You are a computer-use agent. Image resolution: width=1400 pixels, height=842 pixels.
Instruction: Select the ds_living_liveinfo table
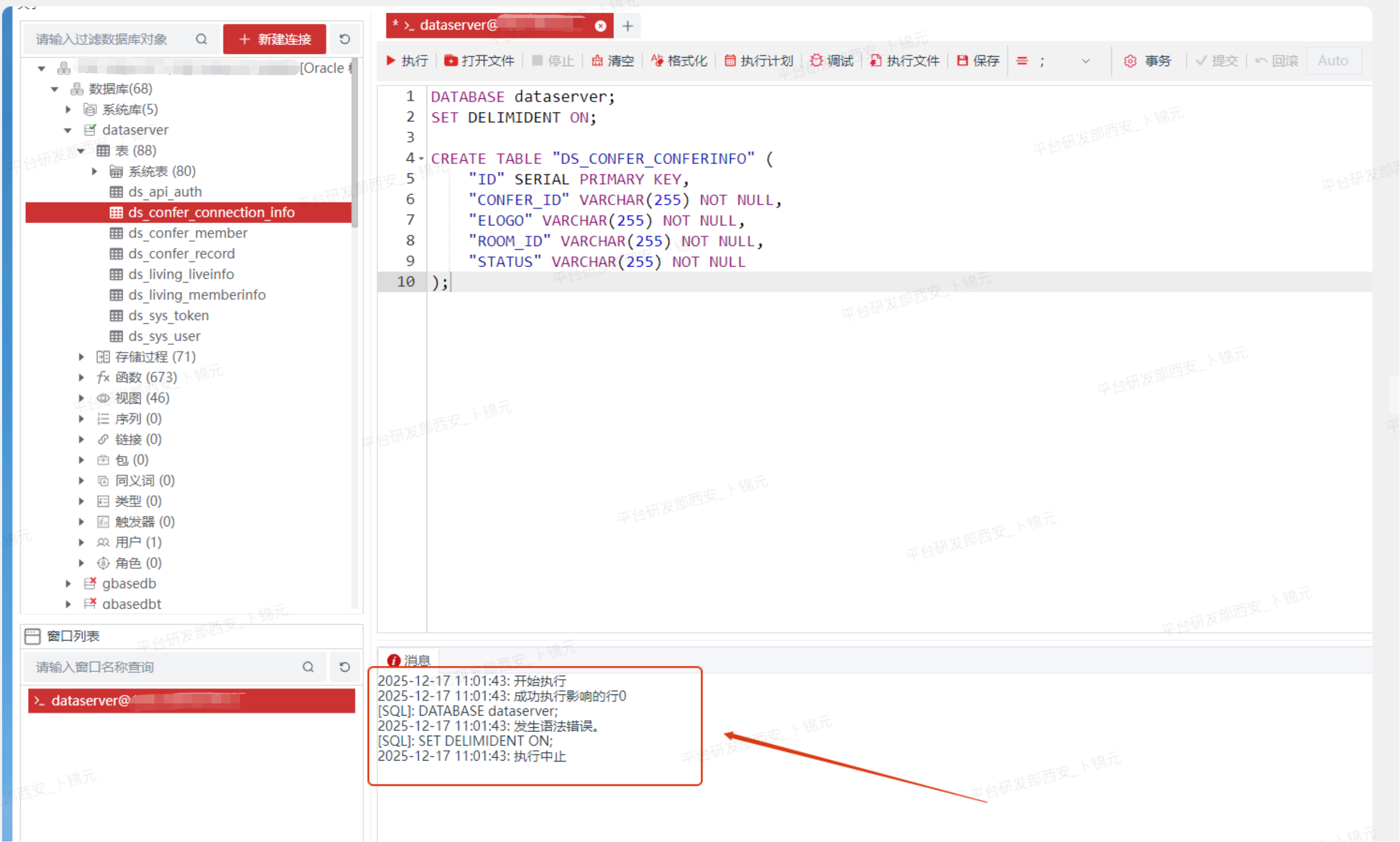[x=181, y=274]
